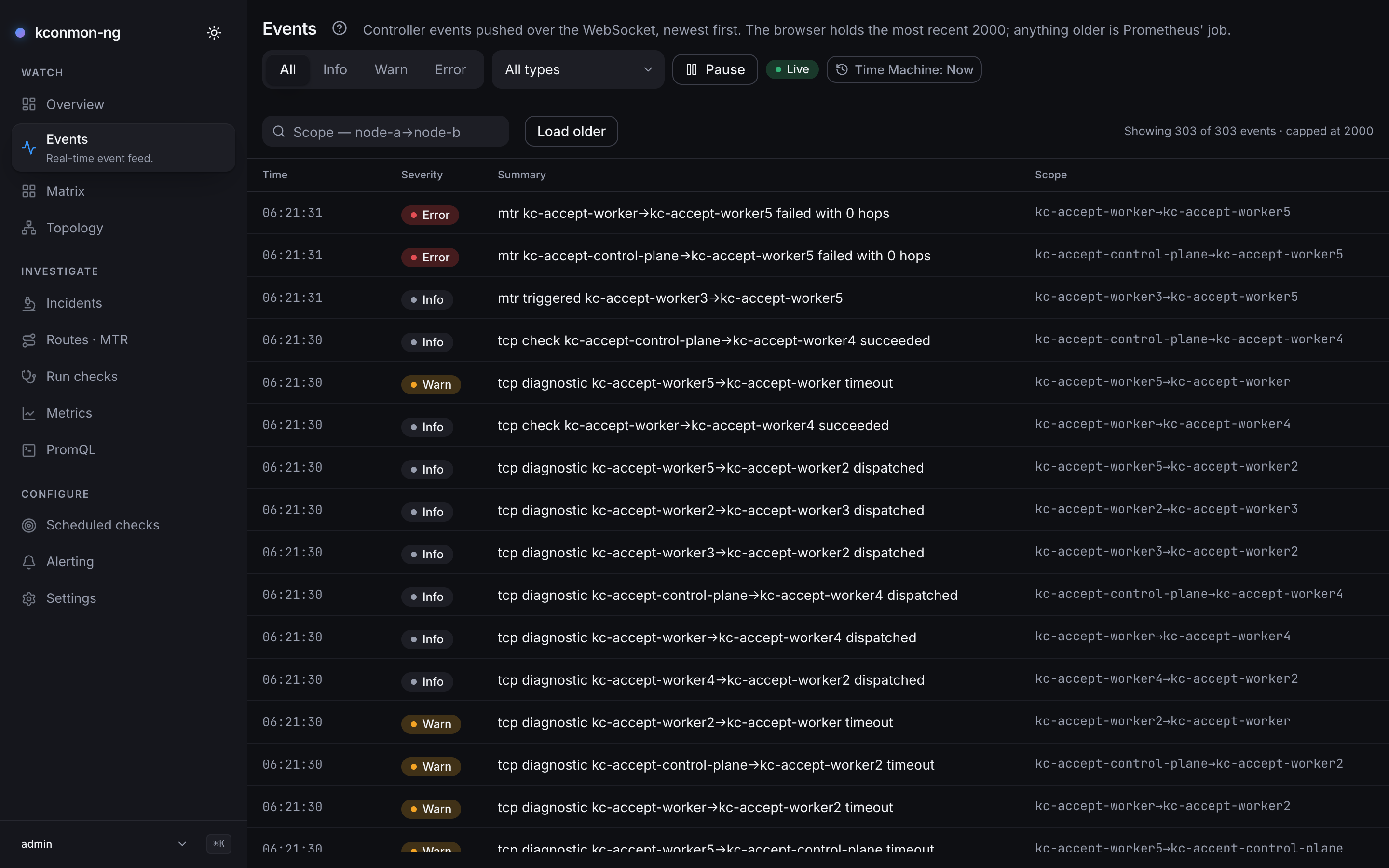Click the Load older button

click(571, 132)
